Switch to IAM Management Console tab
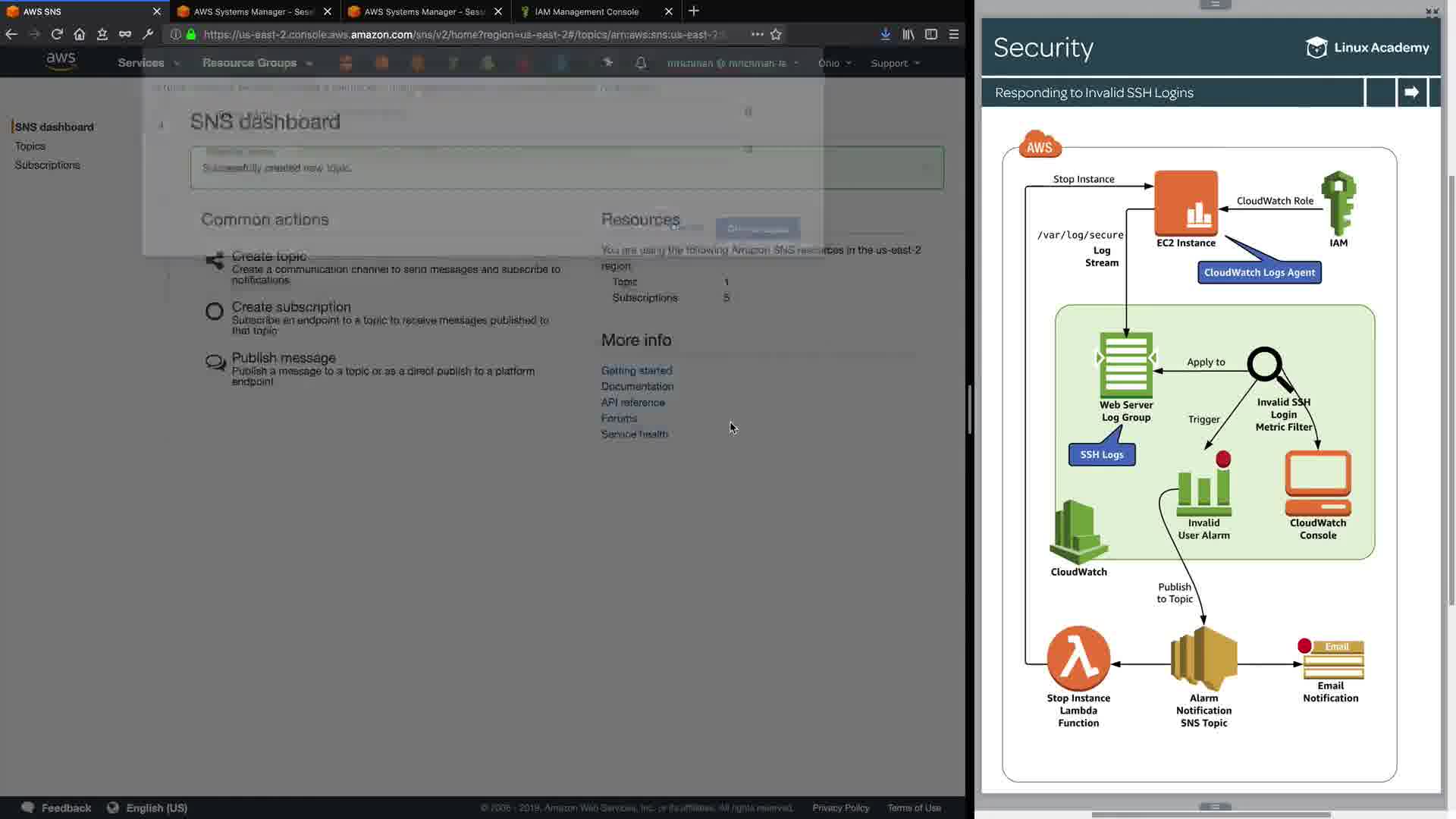The height and width of the screenshot is (819, 1456). tap(587, 11)
